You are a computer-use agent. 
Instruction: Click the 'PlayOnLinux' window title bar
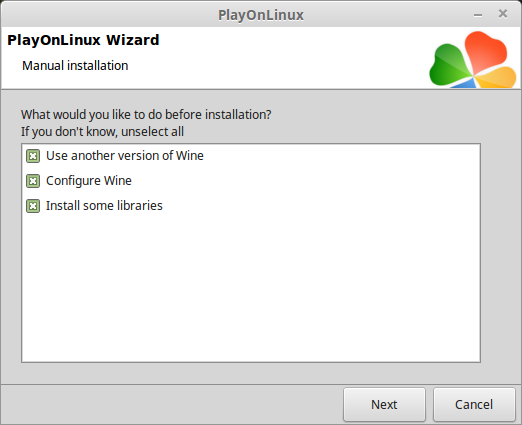tap(261, 15)
